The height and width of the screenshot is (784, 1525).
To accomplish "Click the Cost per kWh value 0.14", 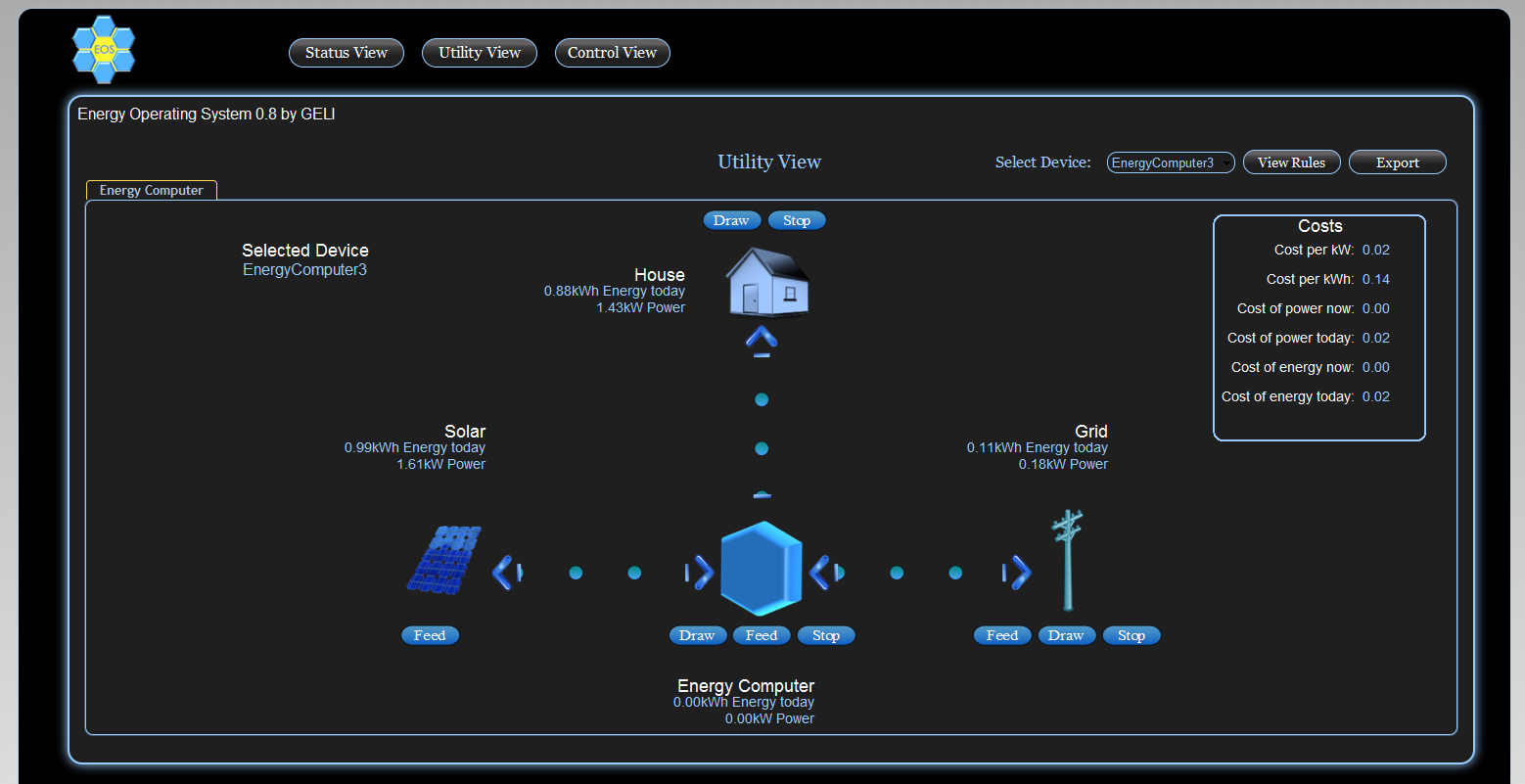I will point(1376,279).
